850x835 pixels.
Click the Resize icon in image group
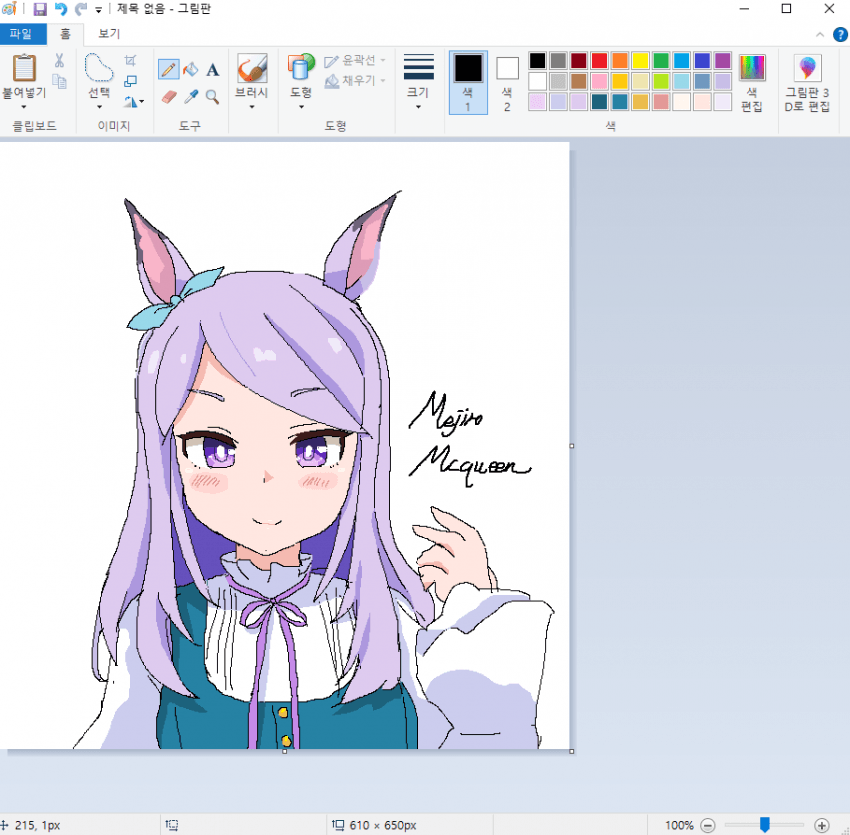click(x=130, y=81)
